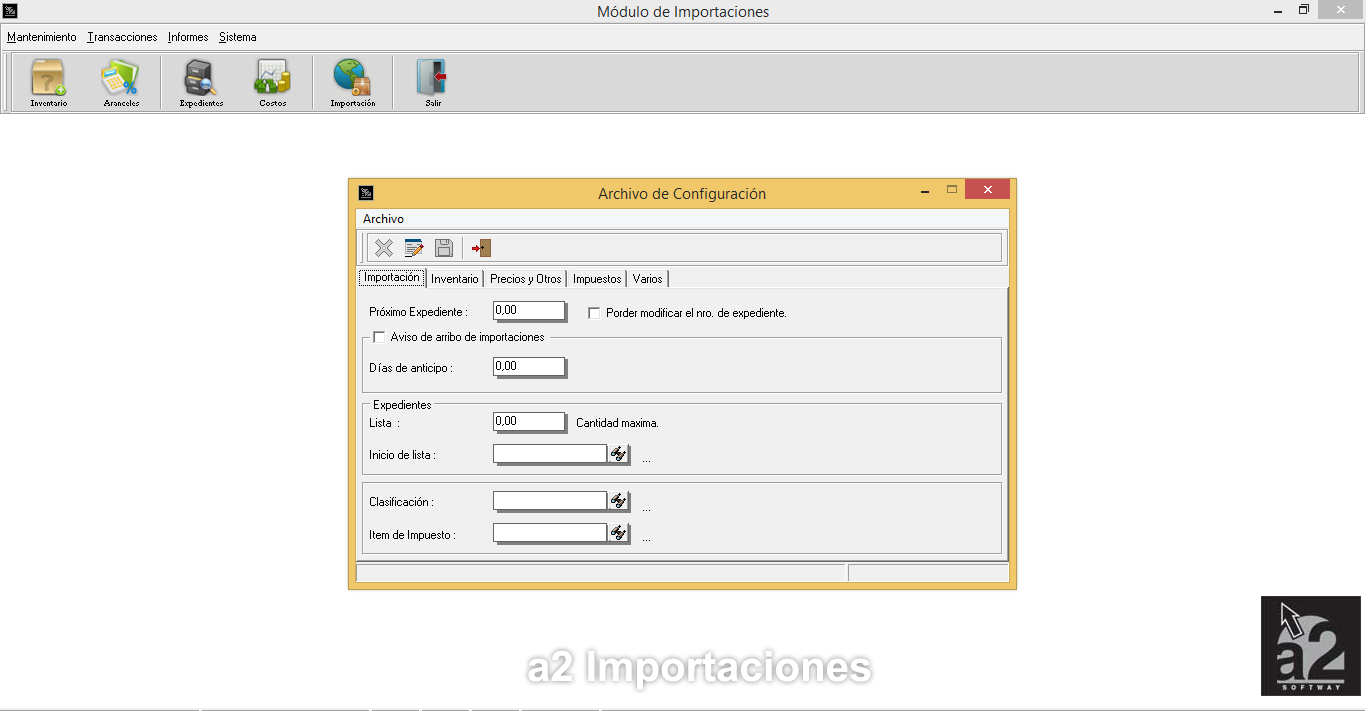The width and height of the screenshot is (1370, 711).
Task: Open the Transacciones menu
Action: 122,37
